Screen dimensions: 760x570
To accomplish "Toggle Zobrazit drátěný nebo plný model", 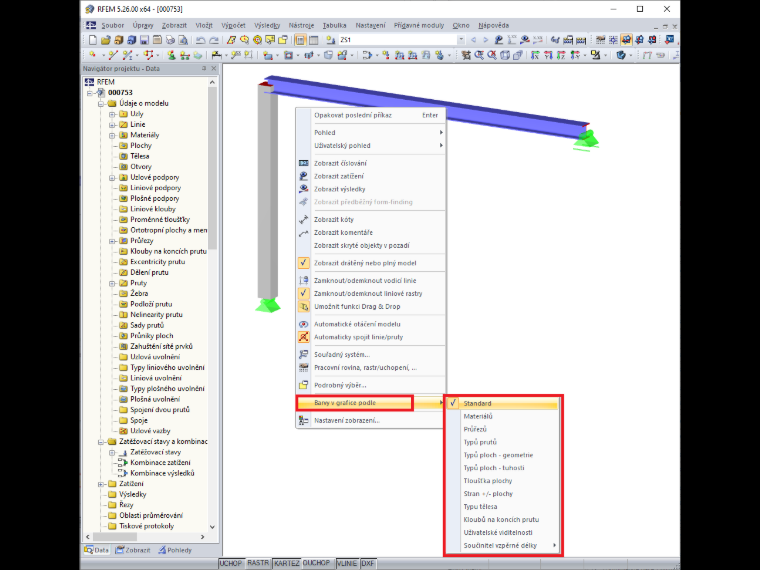I will (x=303, y=263).
